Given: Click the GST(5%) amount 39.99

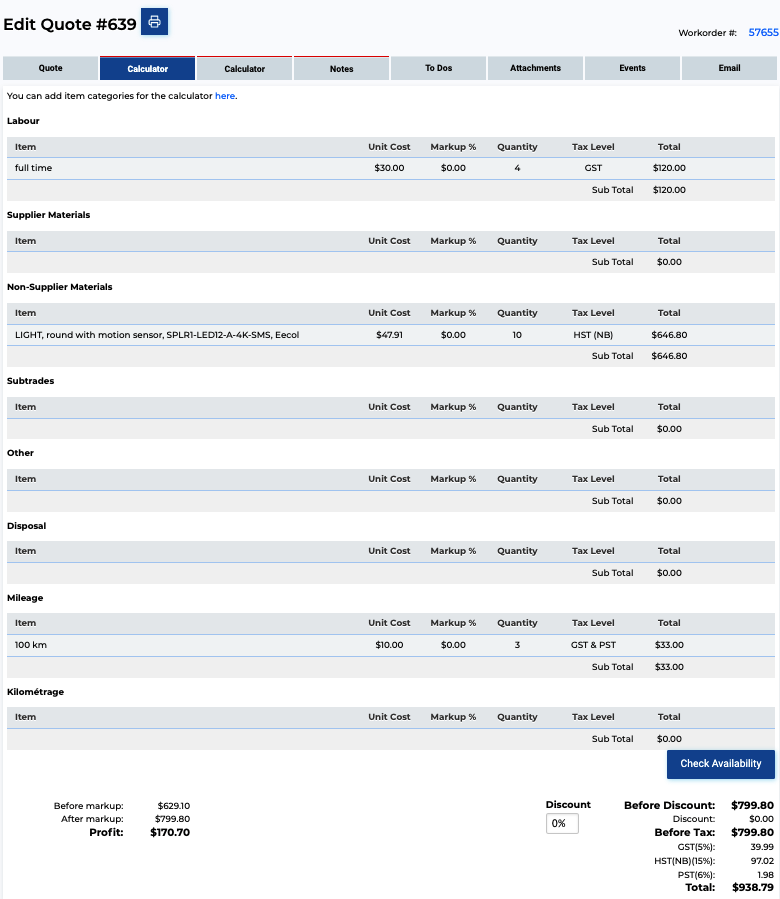Looking at the screenshot, I should [x=762, y=847].
